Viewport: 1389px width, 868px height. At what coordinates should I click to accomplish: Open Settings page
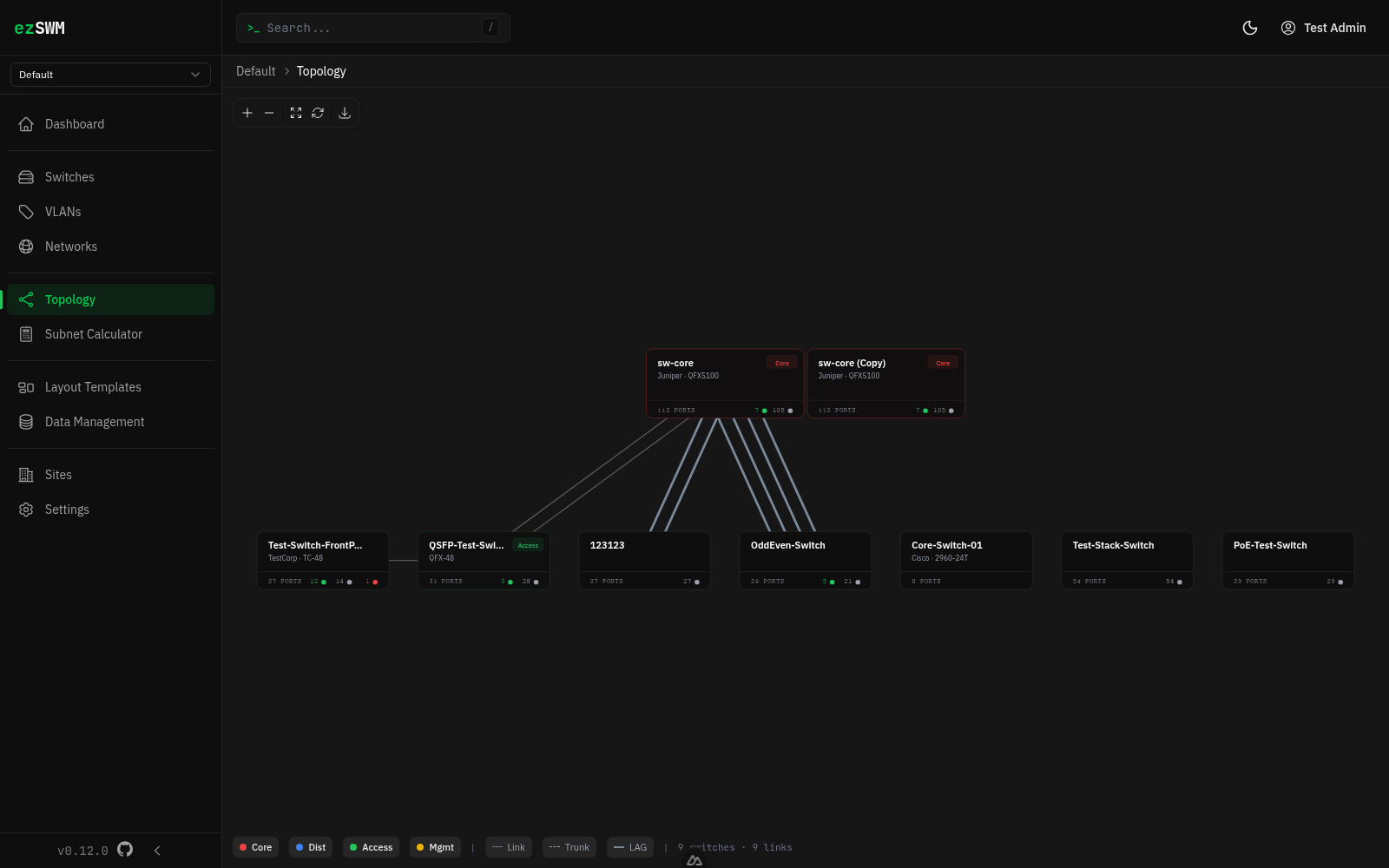[x=110, y=510]
